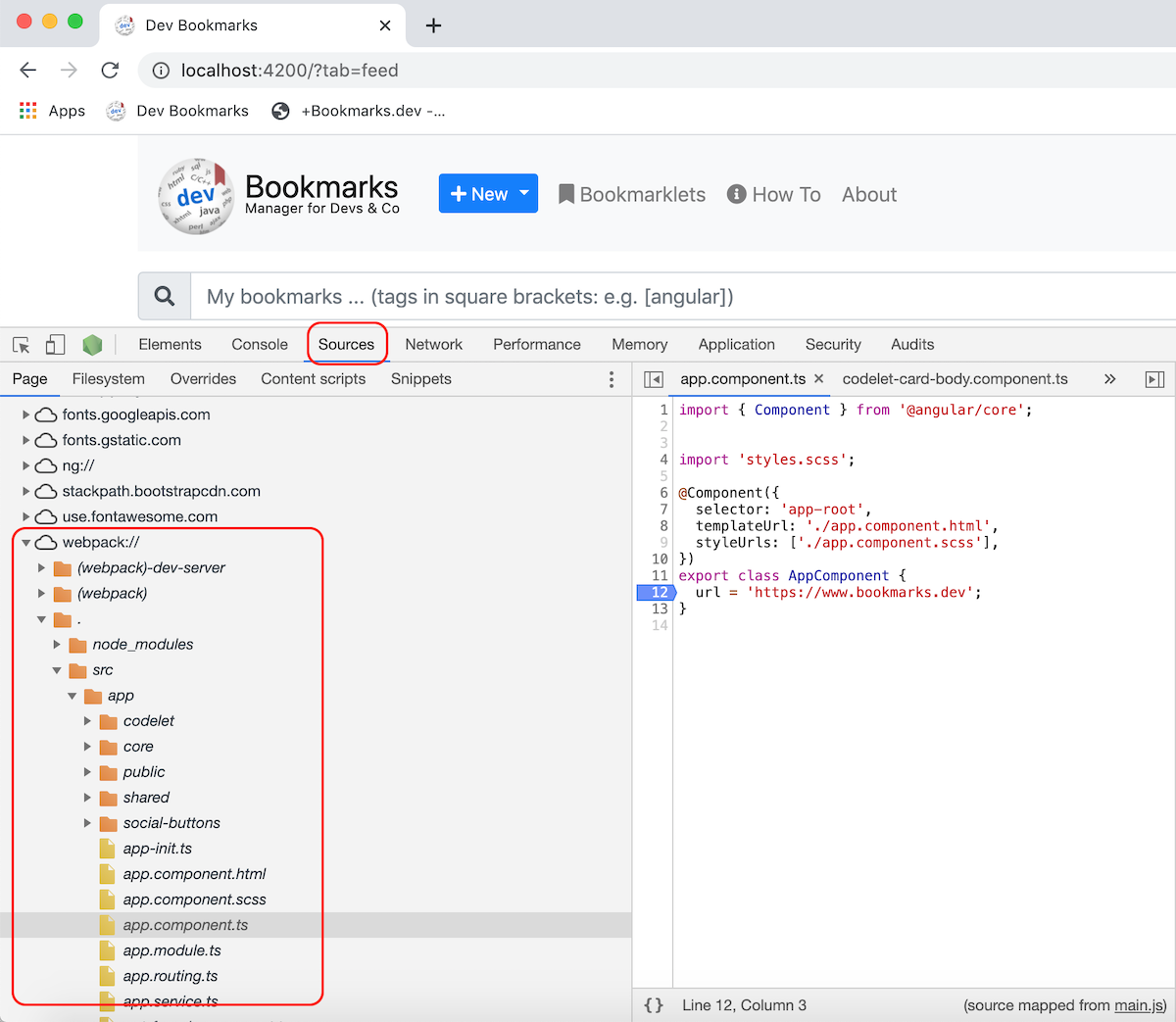Expand the codelet folder
Image resolution: width=1176 pixels, height=1022 pixels.
pos(88,721)
